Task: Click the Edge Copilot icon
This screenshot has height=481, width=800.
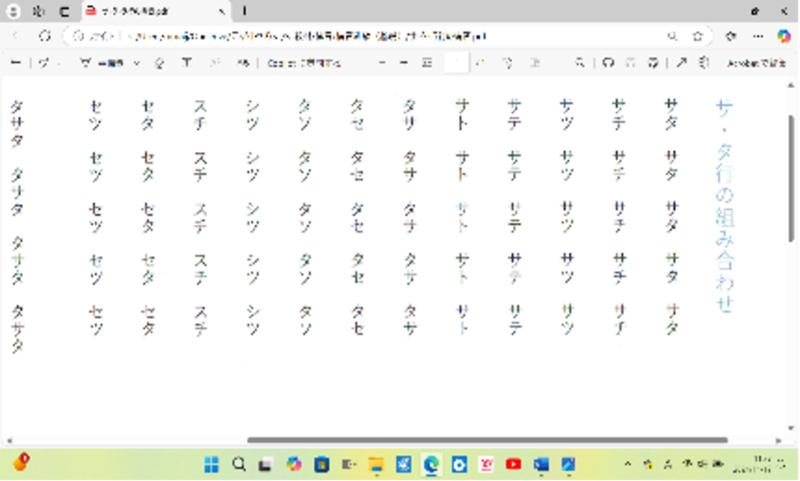Action: coord(784,35)
